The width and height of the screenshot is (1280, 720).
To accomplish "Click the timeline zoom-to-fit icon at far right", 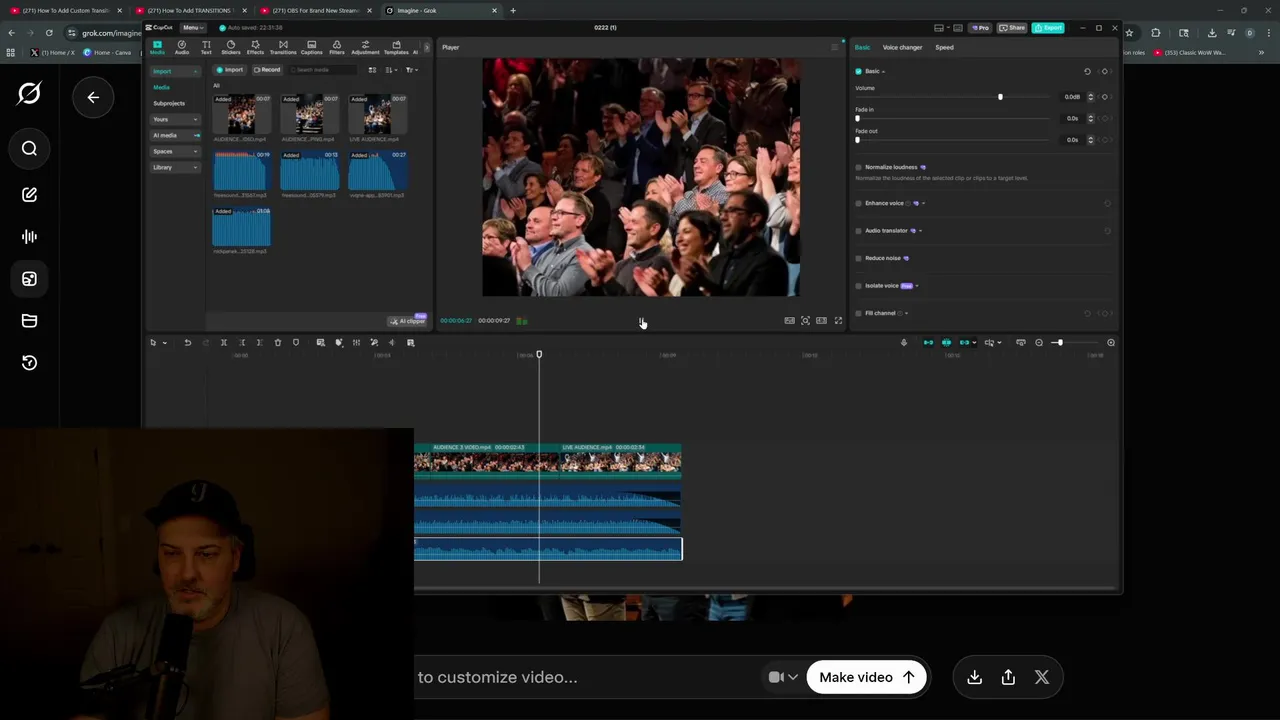I will (x=1111, y=343).
